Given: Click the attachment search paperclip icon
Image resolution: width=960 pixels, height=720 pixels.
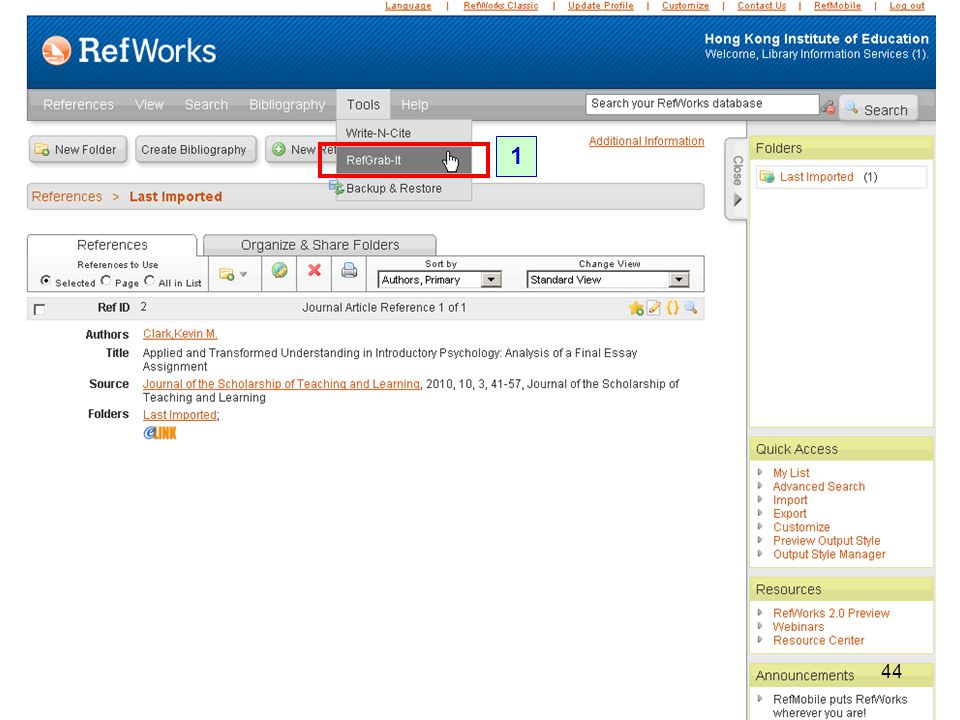Looking at the screenshot, I should 828,107.
